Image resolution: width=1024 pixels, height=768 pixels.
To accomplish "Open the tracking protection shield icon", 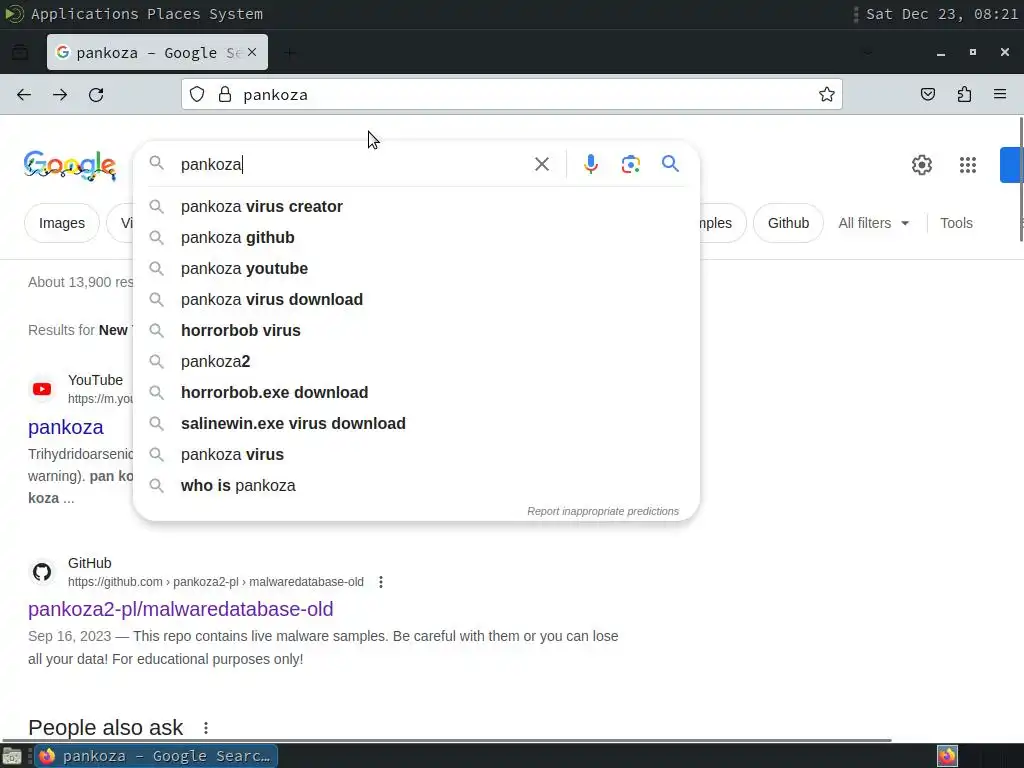I will [197, 95].
